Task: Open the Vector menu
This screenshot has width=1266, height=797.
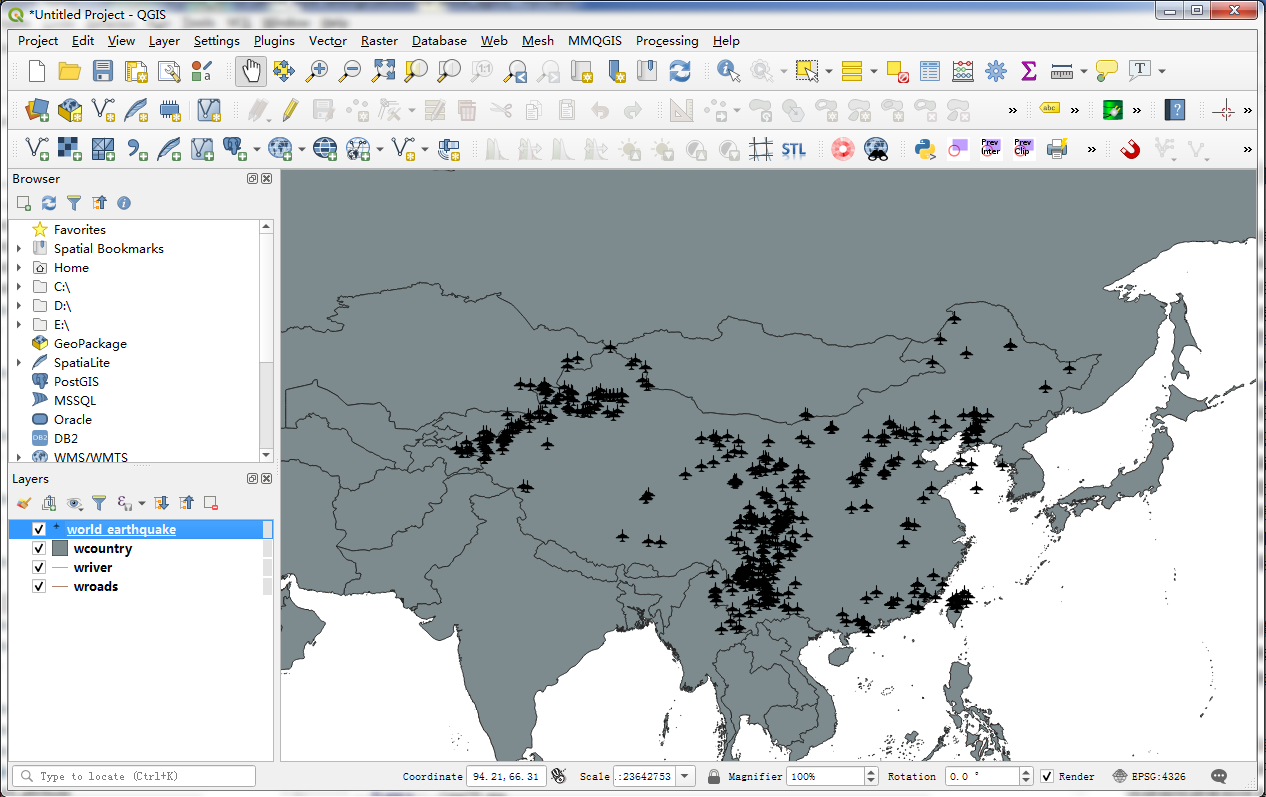Action: point(328,41)
